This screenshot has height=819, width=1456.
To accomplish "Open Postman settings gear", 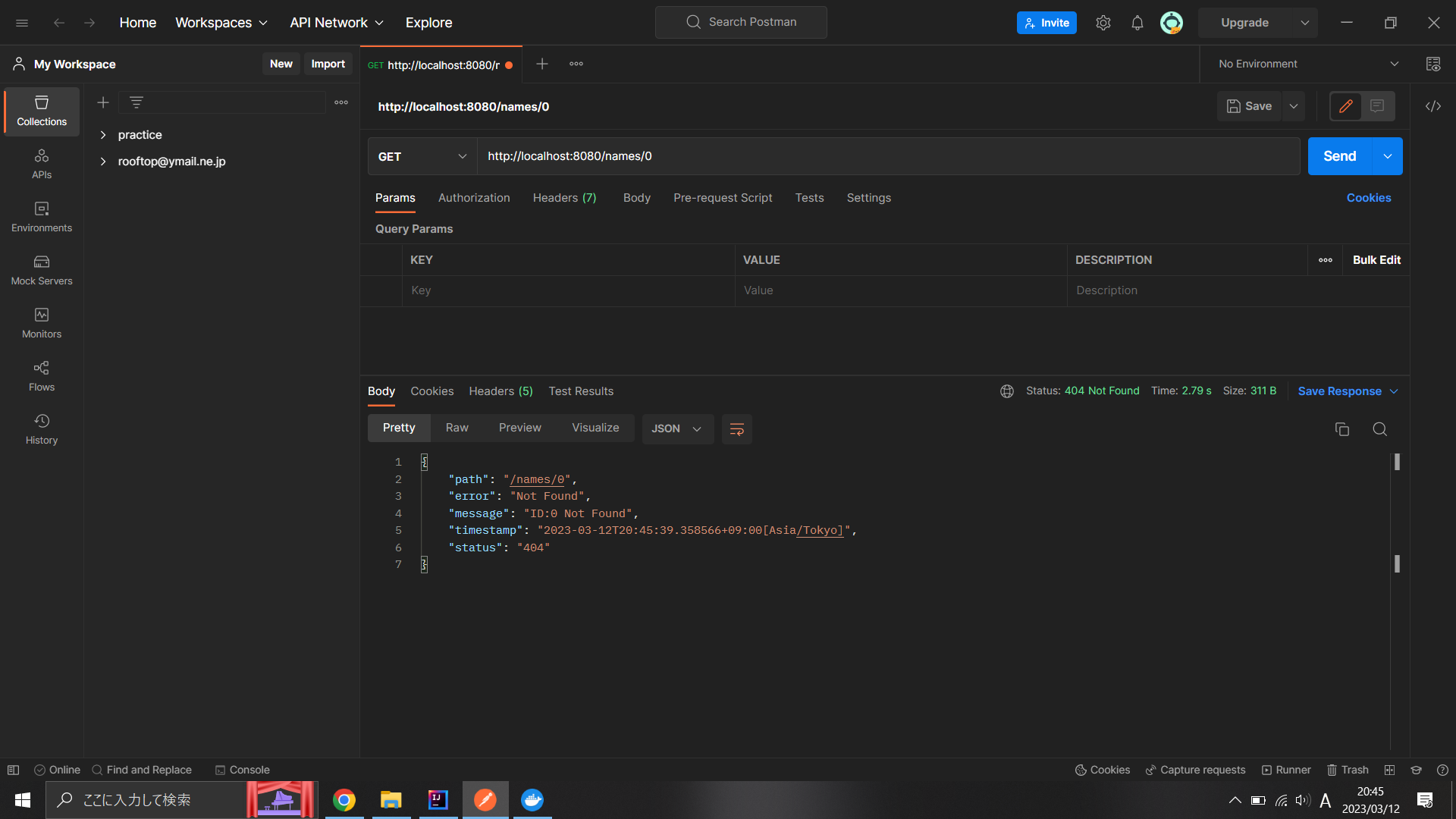I will coord(1103,22).
